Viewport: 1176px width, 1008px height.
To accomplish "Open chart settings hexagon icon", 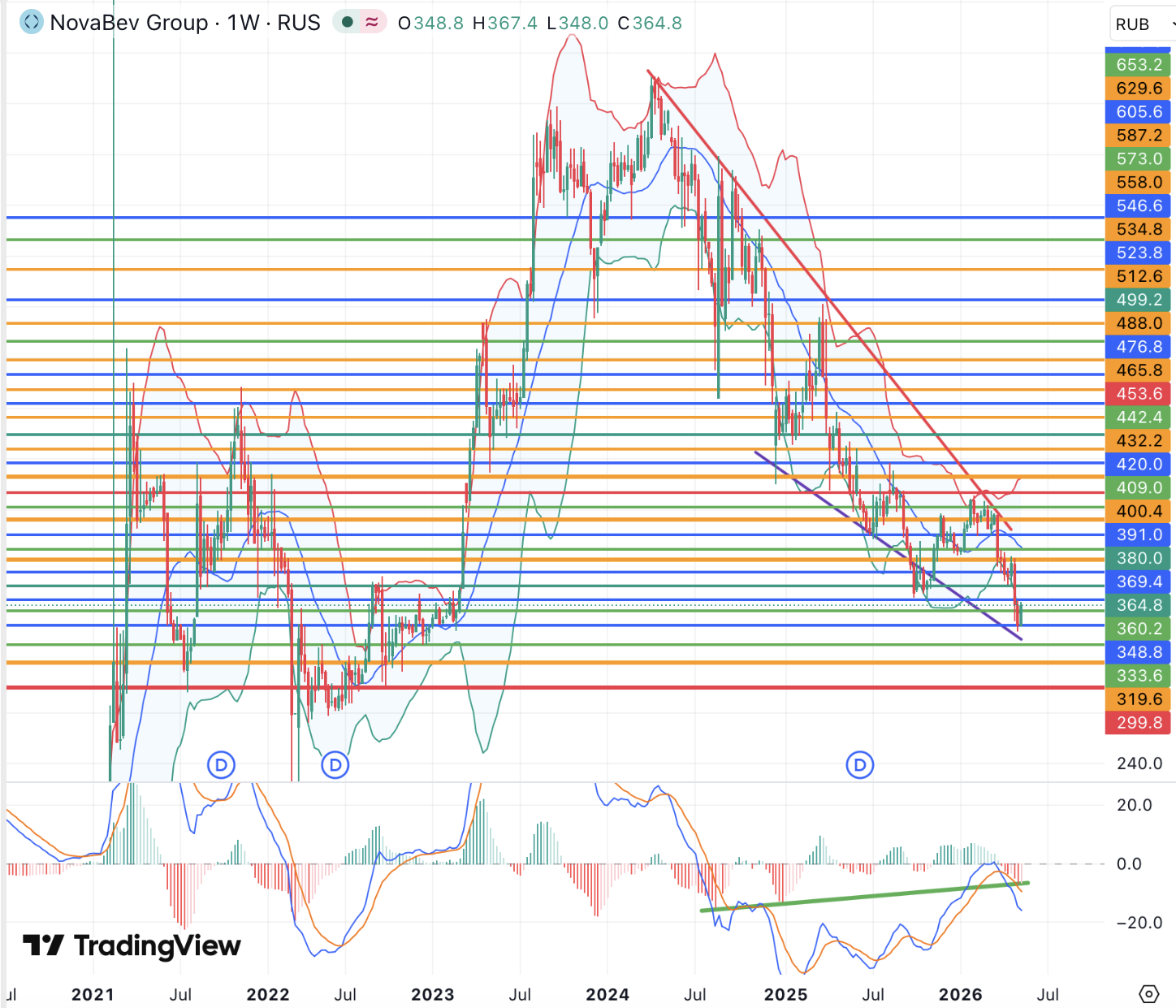I will pyautogui.click(x=1149, y=994).
